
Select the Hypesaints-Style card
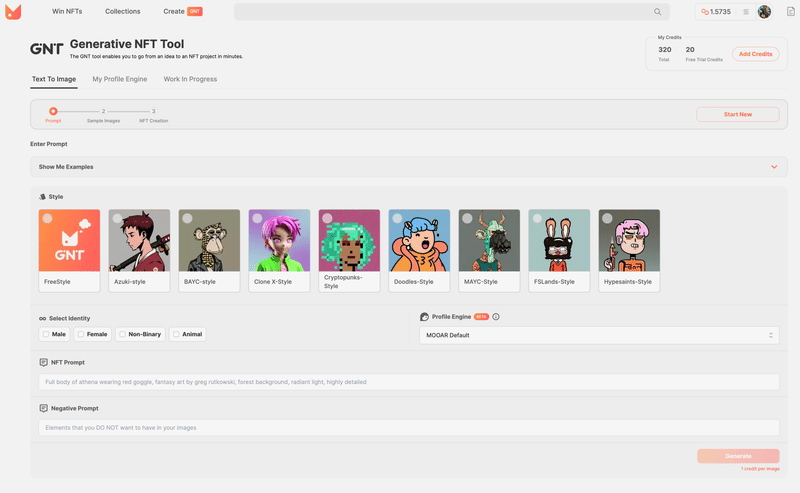629,251
